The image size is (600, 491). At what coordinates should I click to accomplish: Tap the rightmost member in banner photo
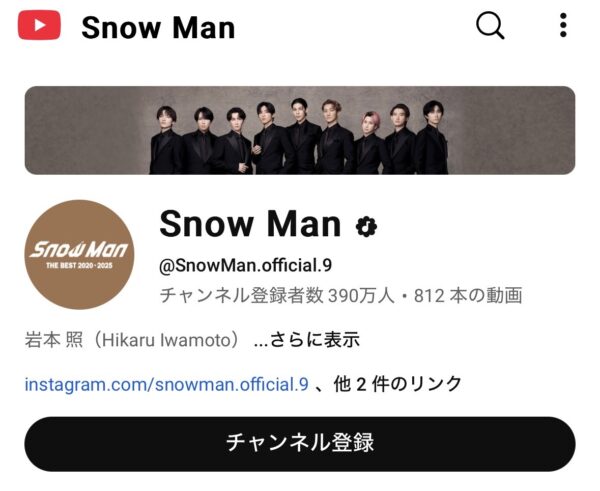(432, 137)
